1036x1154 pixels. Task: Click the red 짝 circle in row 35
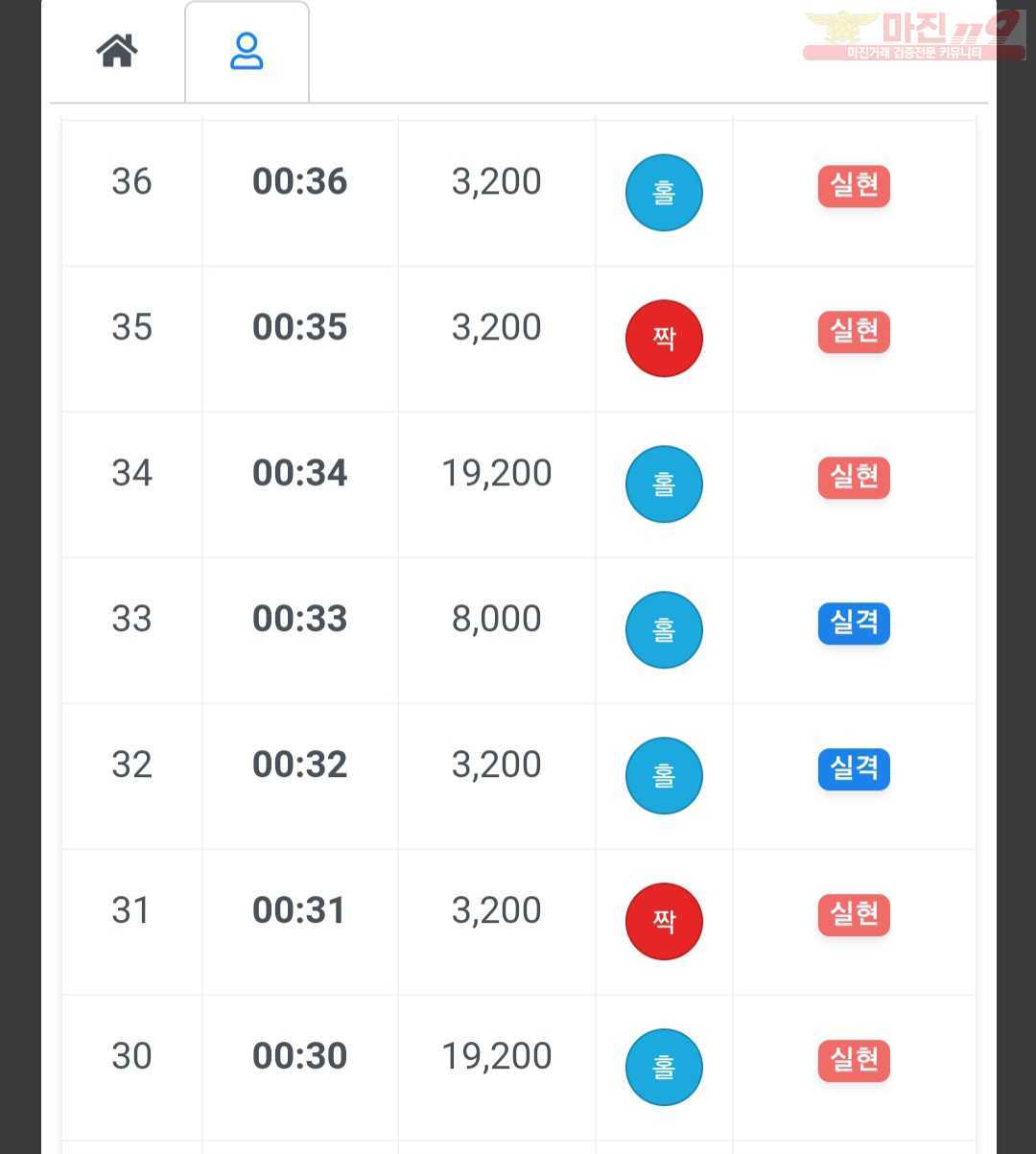(664, 339)
